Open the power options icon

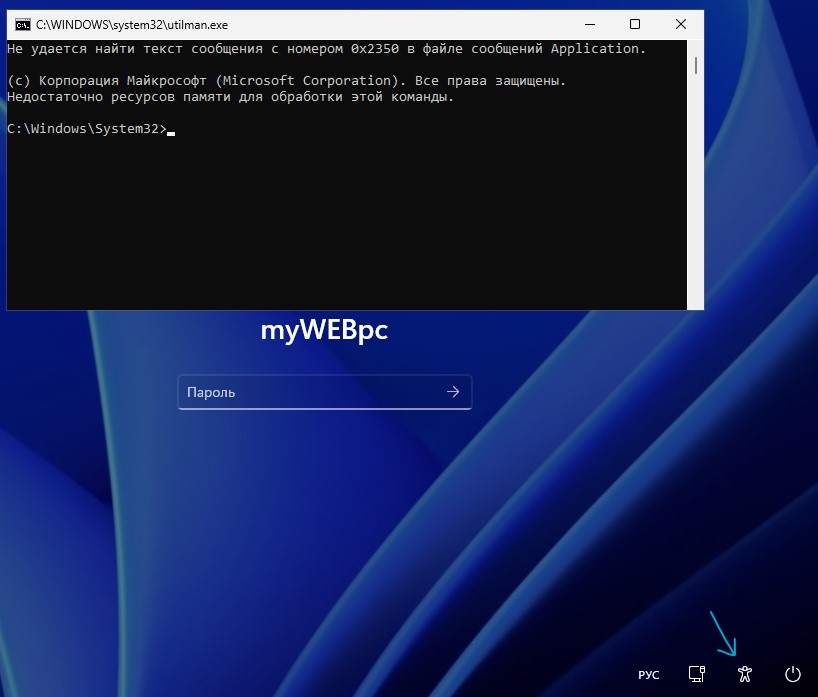(792, 674)
